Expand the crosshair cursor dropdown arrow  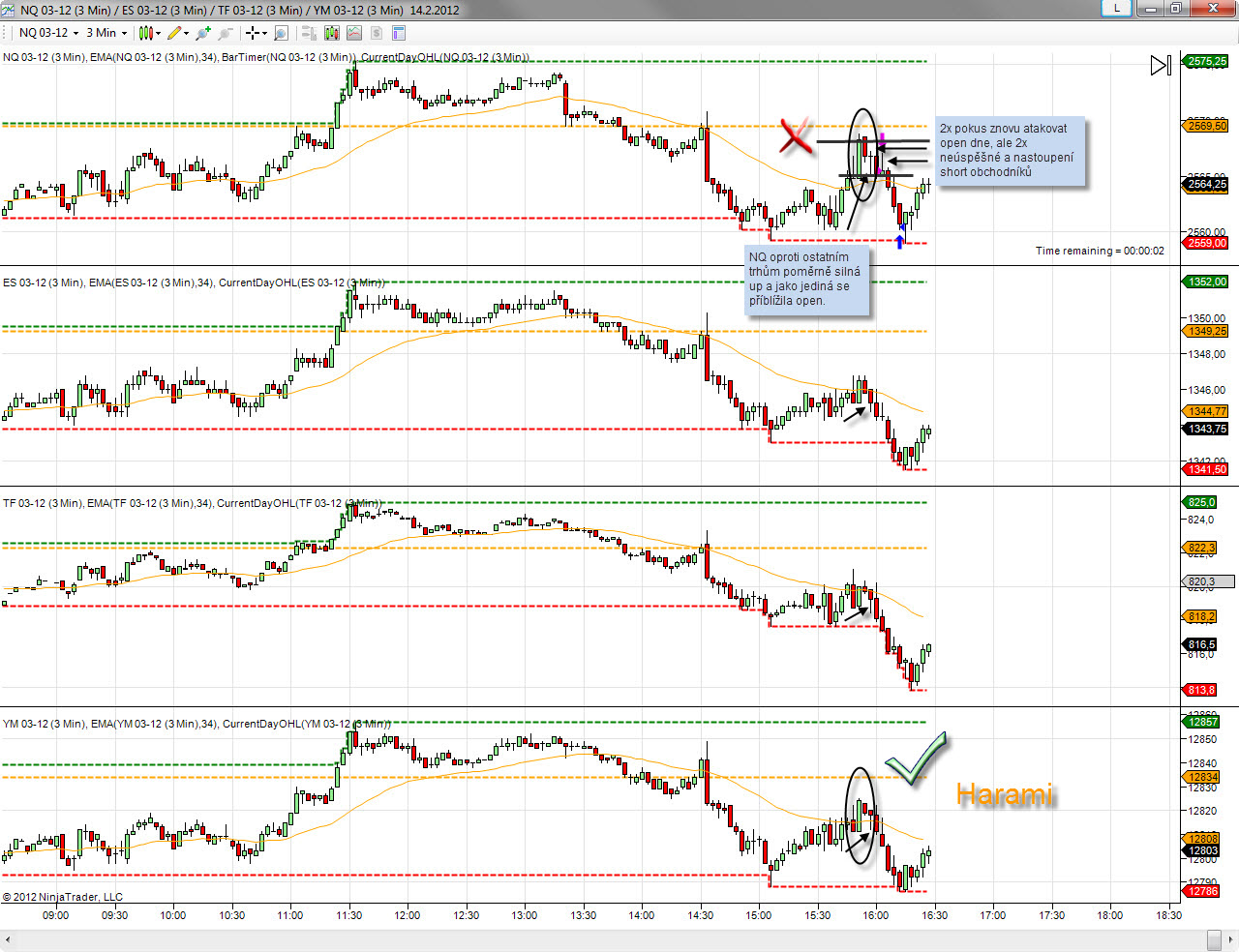click(265, 33)
